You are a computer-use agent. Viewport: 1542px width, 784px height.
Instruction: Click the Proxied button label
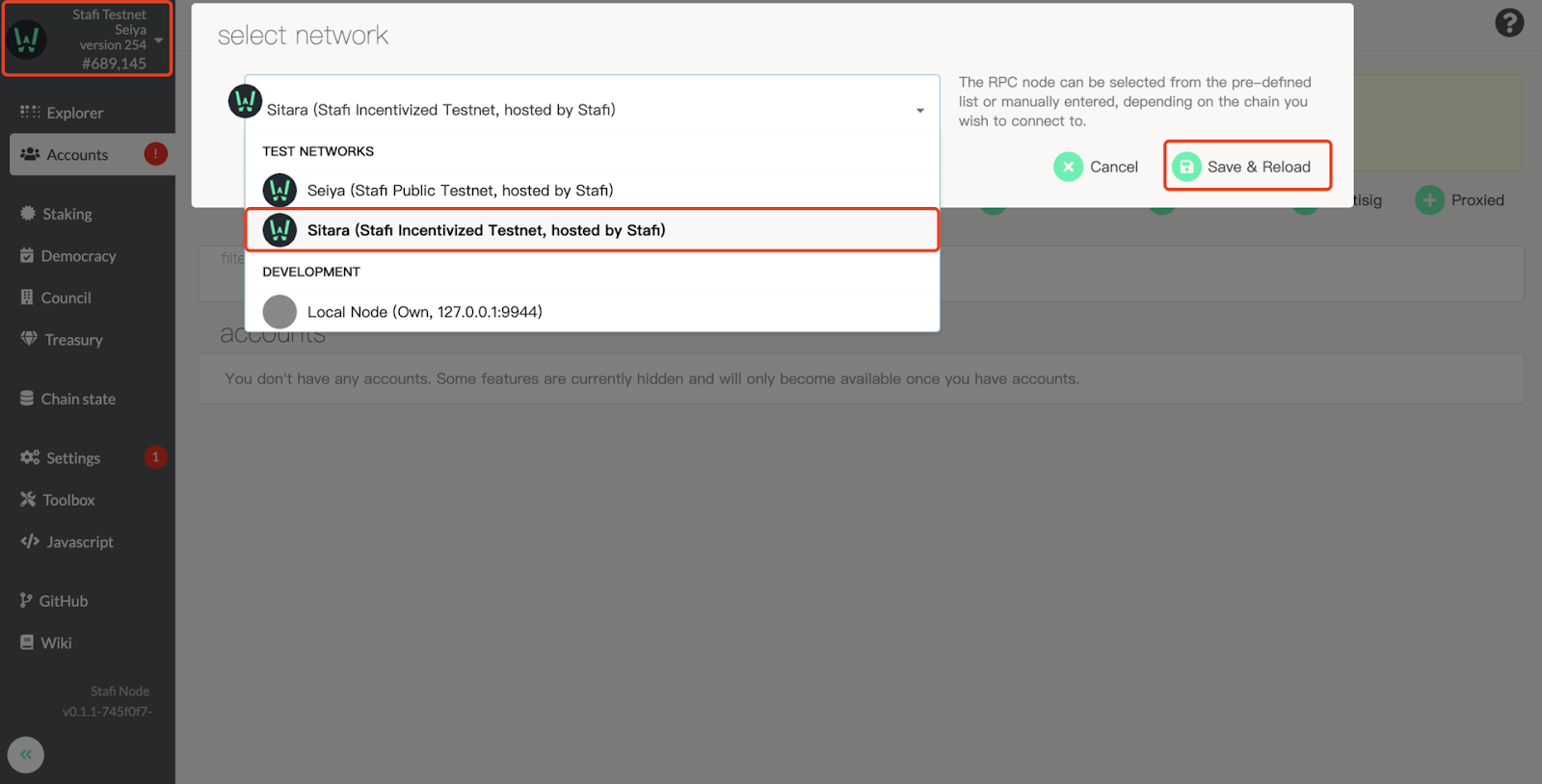1477,200
